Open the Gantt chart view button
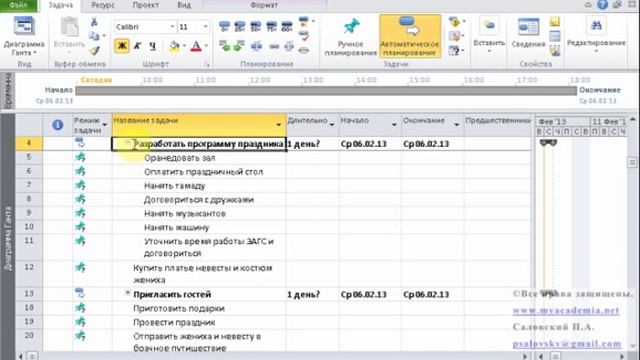 24,36
